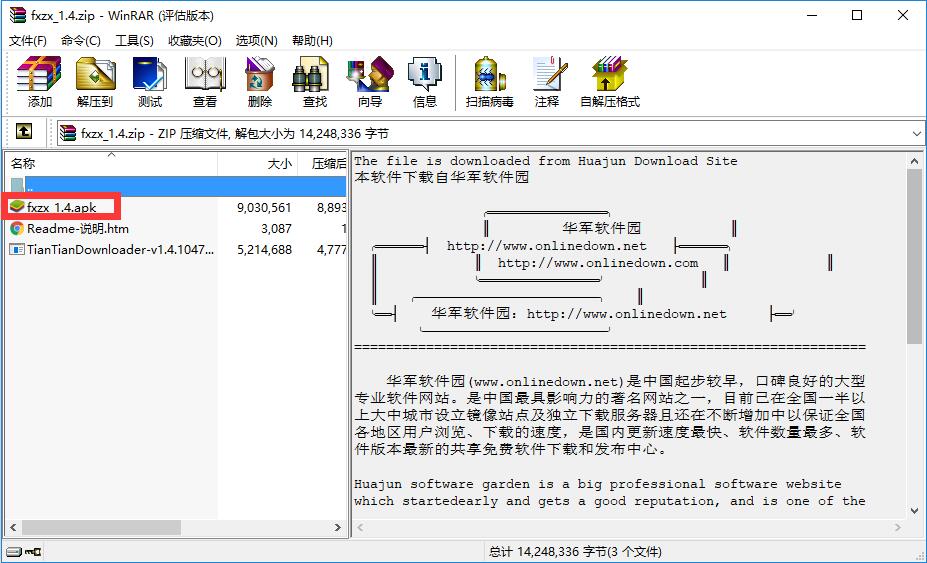The height and width of the screenshot is (563, 927).
Task: Click the Chrome icon of Readme-说明.htm
Action: point(17,228)
